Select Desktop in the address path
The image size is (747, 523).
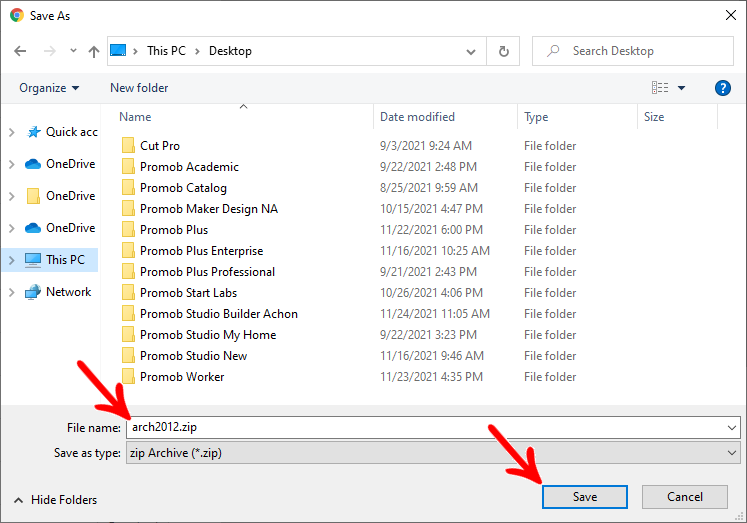(230, 51)
